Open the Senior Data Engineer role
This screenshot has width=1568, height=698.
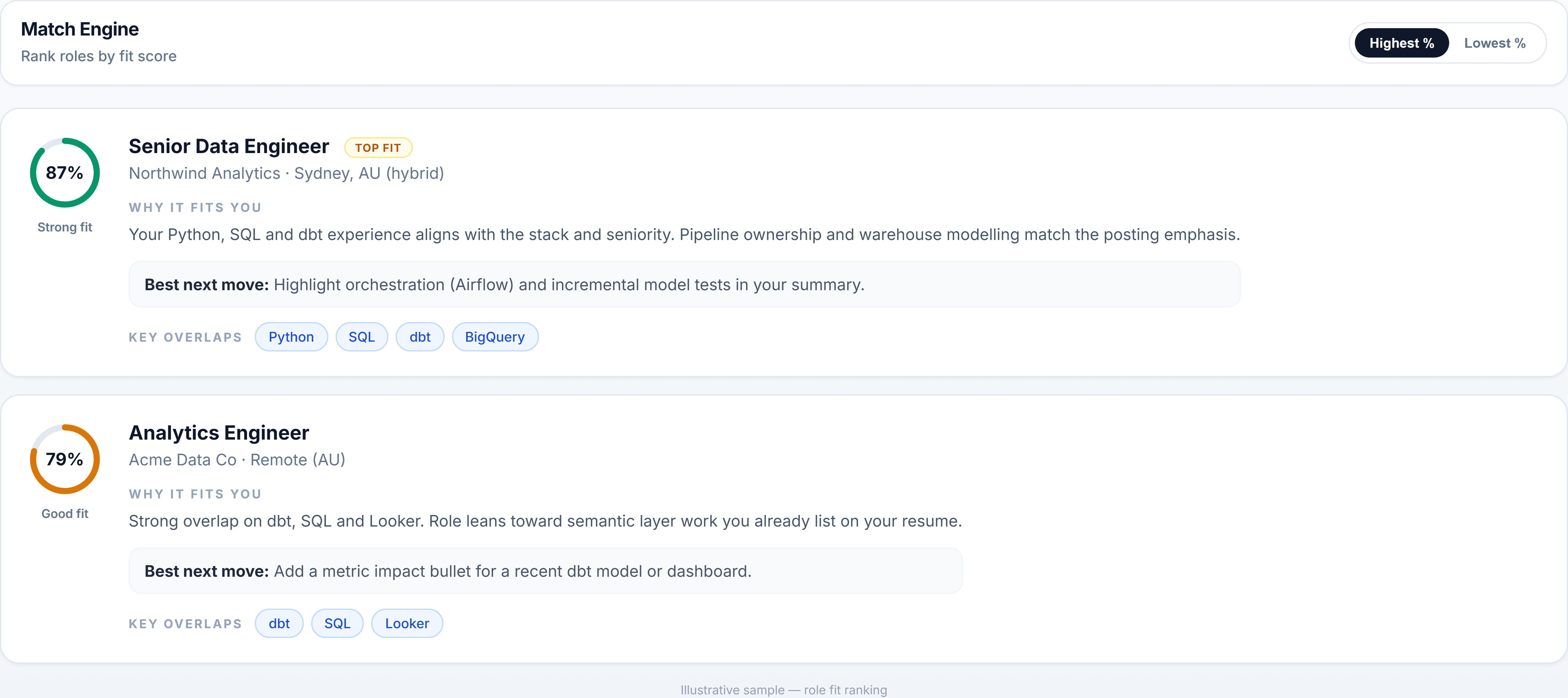[229, 147]
